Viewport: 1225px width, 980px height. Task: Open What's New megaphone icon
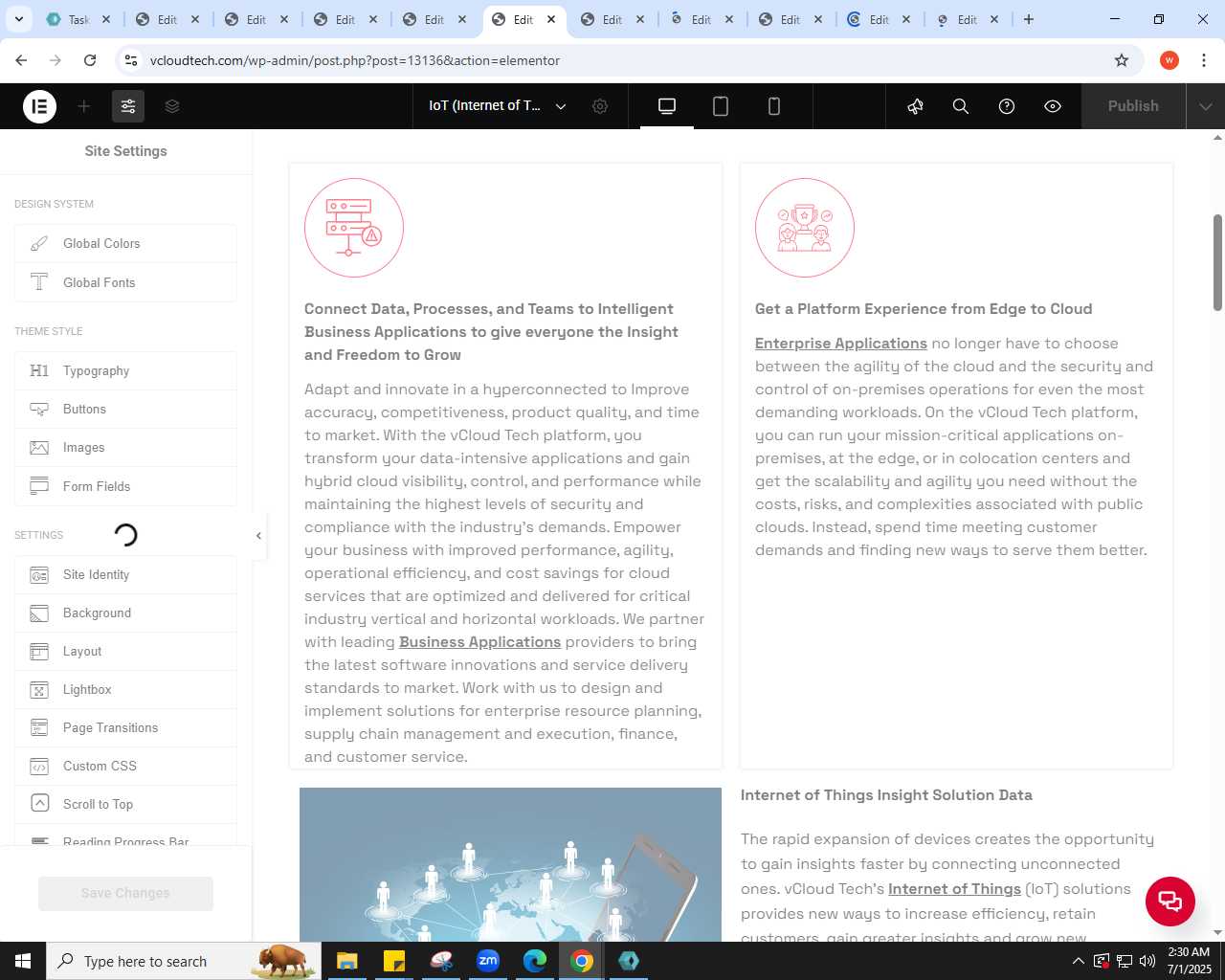pos(915,106)
